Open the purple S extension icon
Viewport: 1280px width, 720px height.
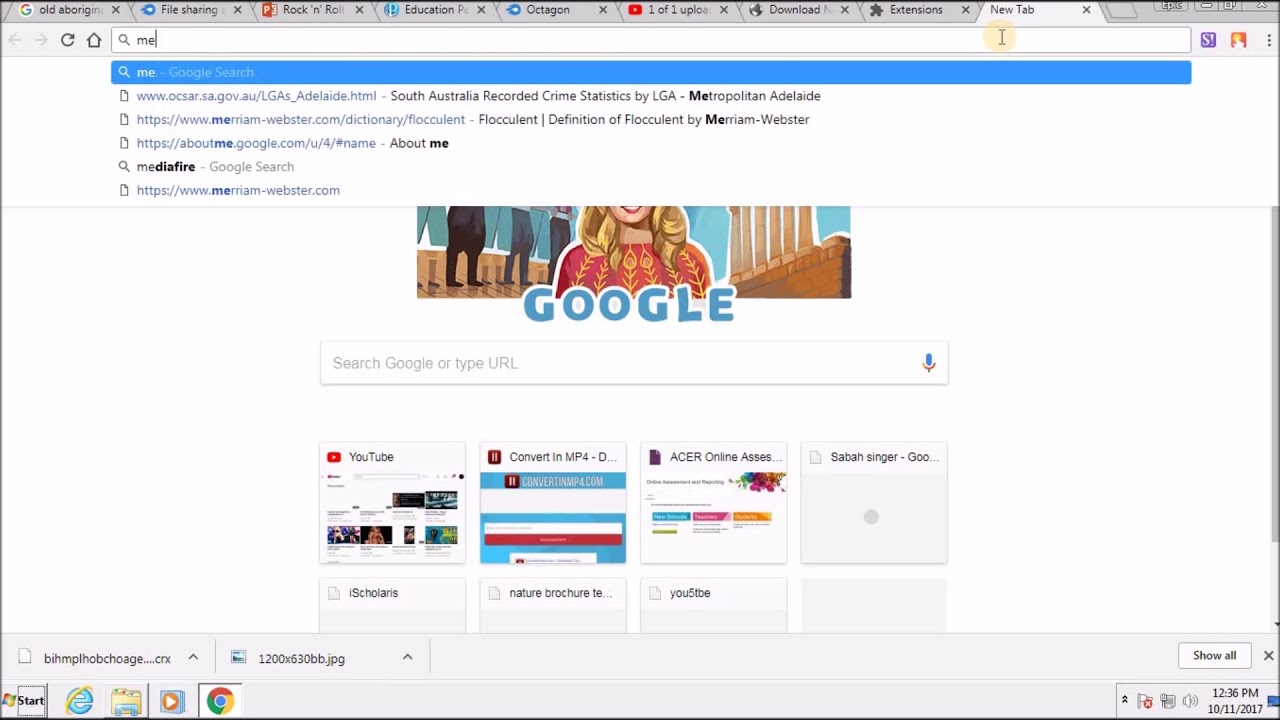1208,40
